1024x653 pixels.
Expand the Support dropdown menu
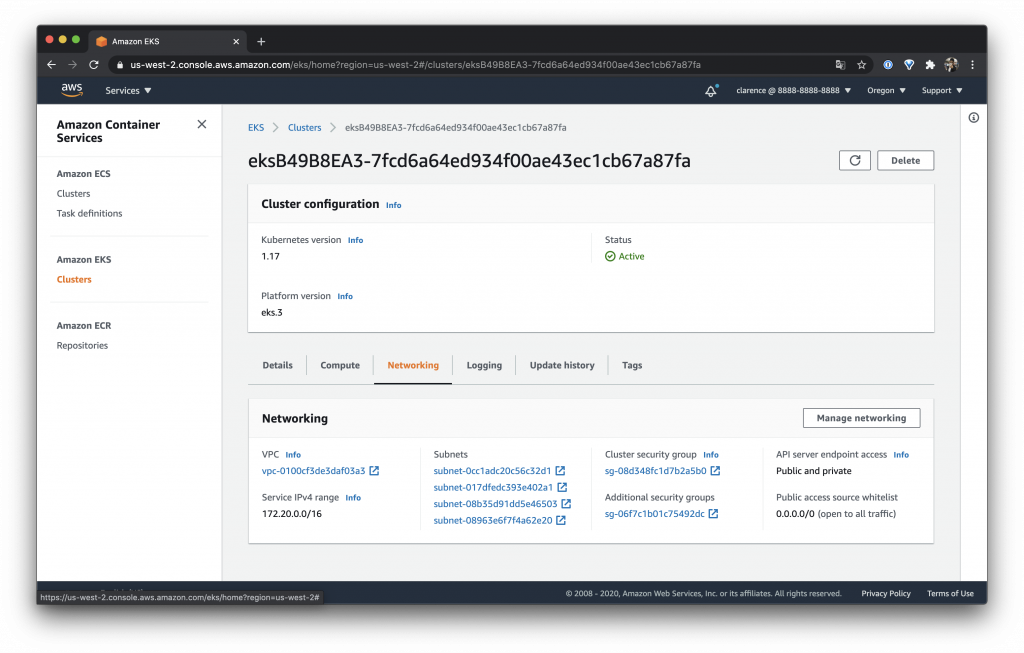(x=942, y=91)
